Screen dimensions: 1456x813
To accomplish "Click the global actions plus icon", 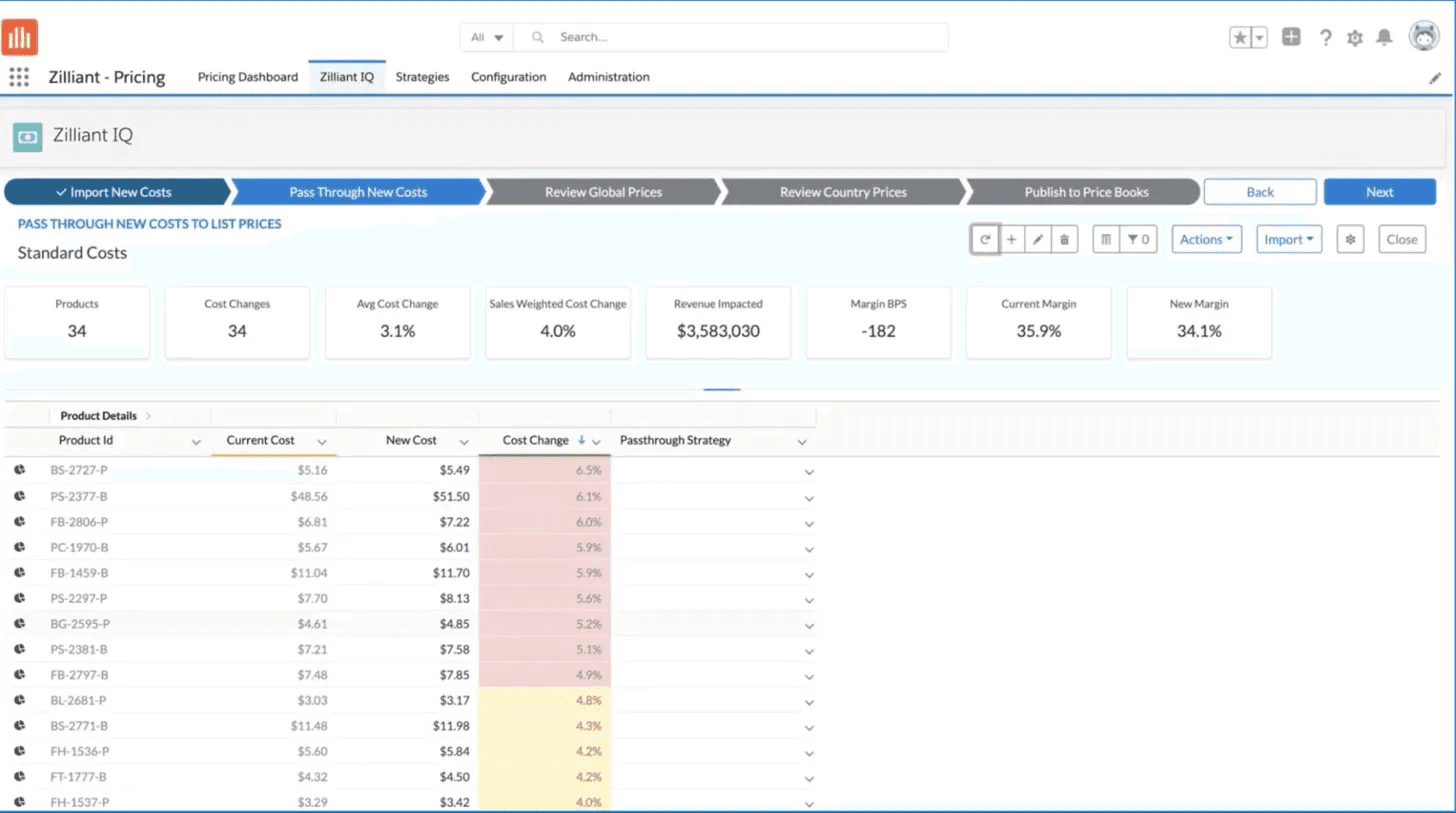I will pos(1291,37).
